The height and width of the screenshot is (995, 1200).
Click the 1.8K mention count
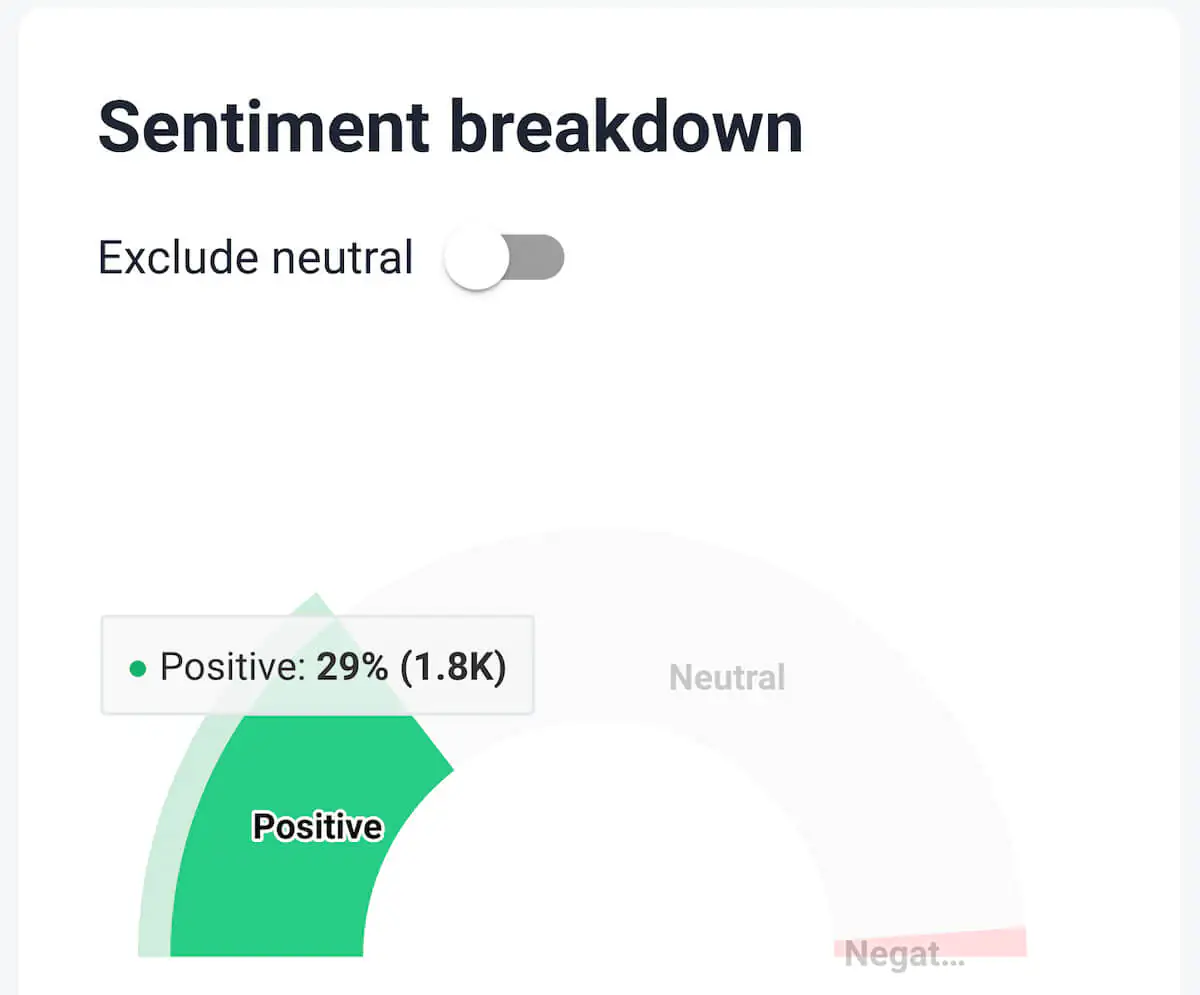pos(450,664)
